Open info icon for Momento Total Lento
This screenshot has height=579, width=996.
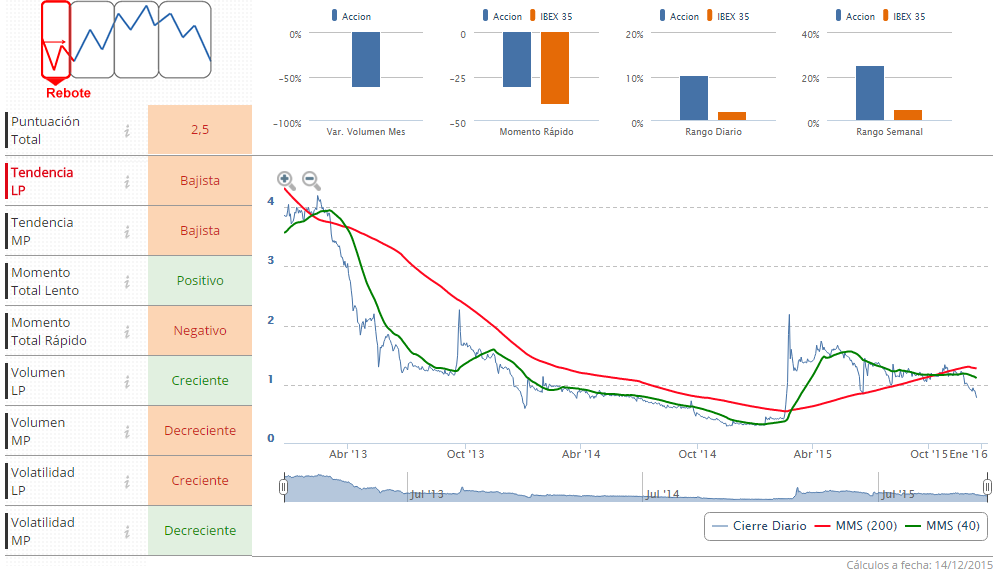click(127, 281)
